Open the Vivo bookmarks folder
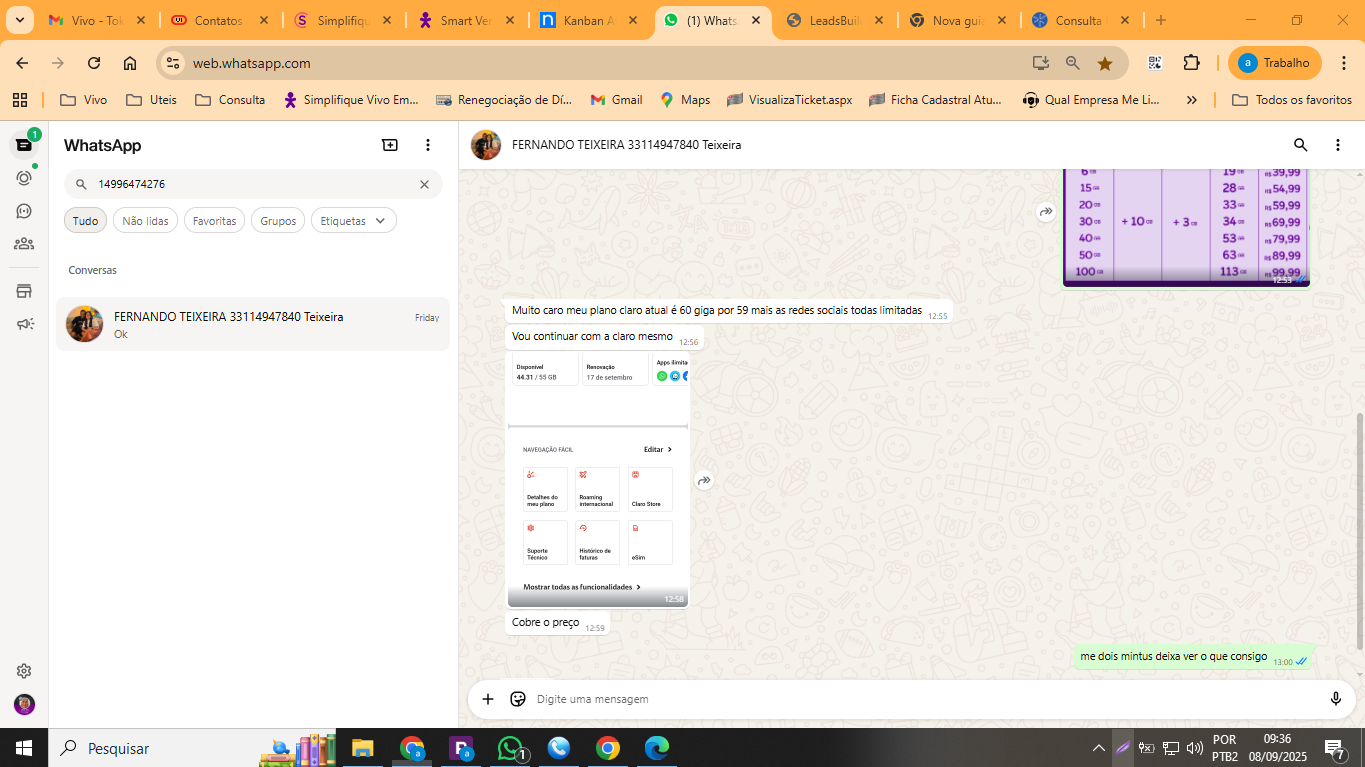 click(84, 100)
